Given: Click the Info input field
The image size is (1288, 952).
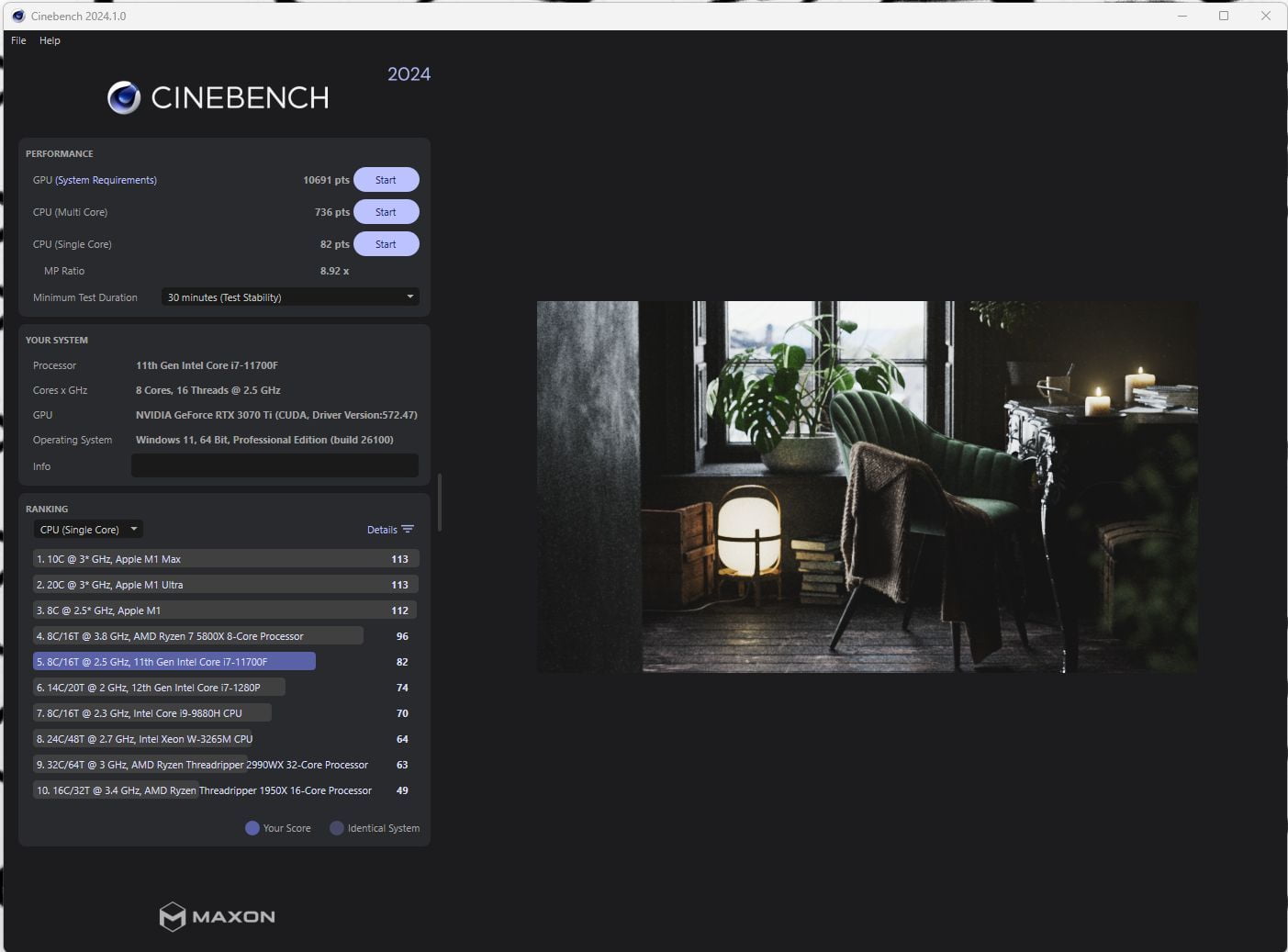Looking at the screenshot, I should [274, 466].
